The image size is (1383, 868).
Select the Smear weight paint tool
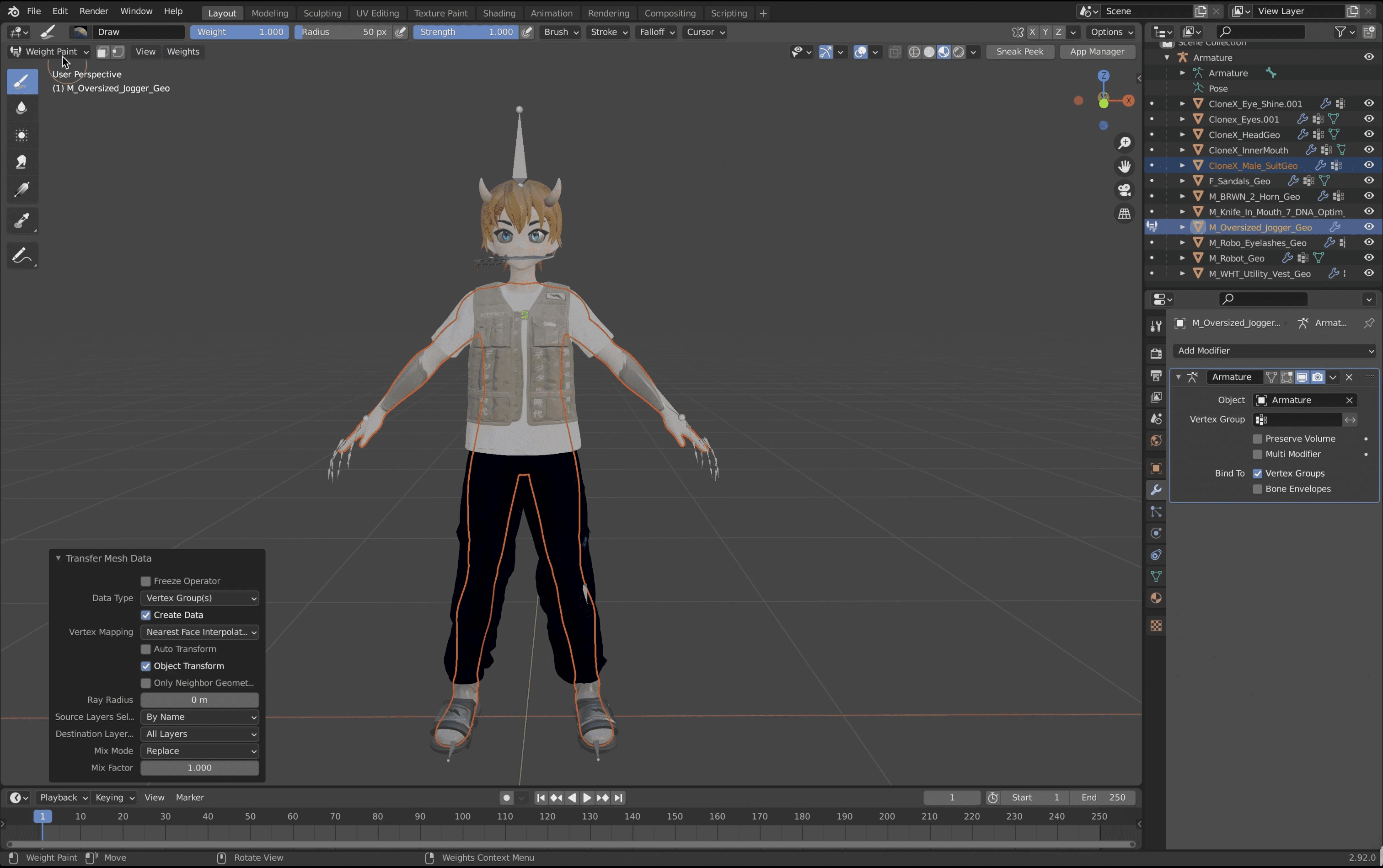pos(22,162)
